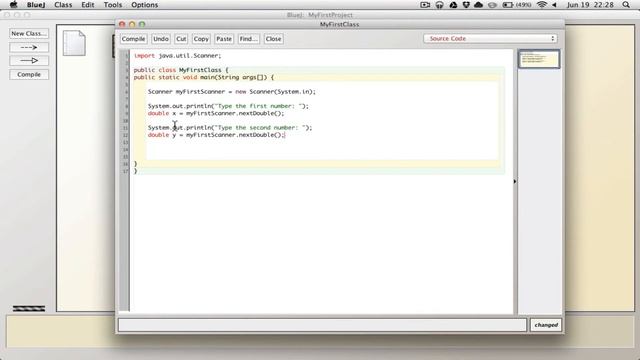Open the Tools menu
The image size is (640, 360).
click(x=113, y=5)
